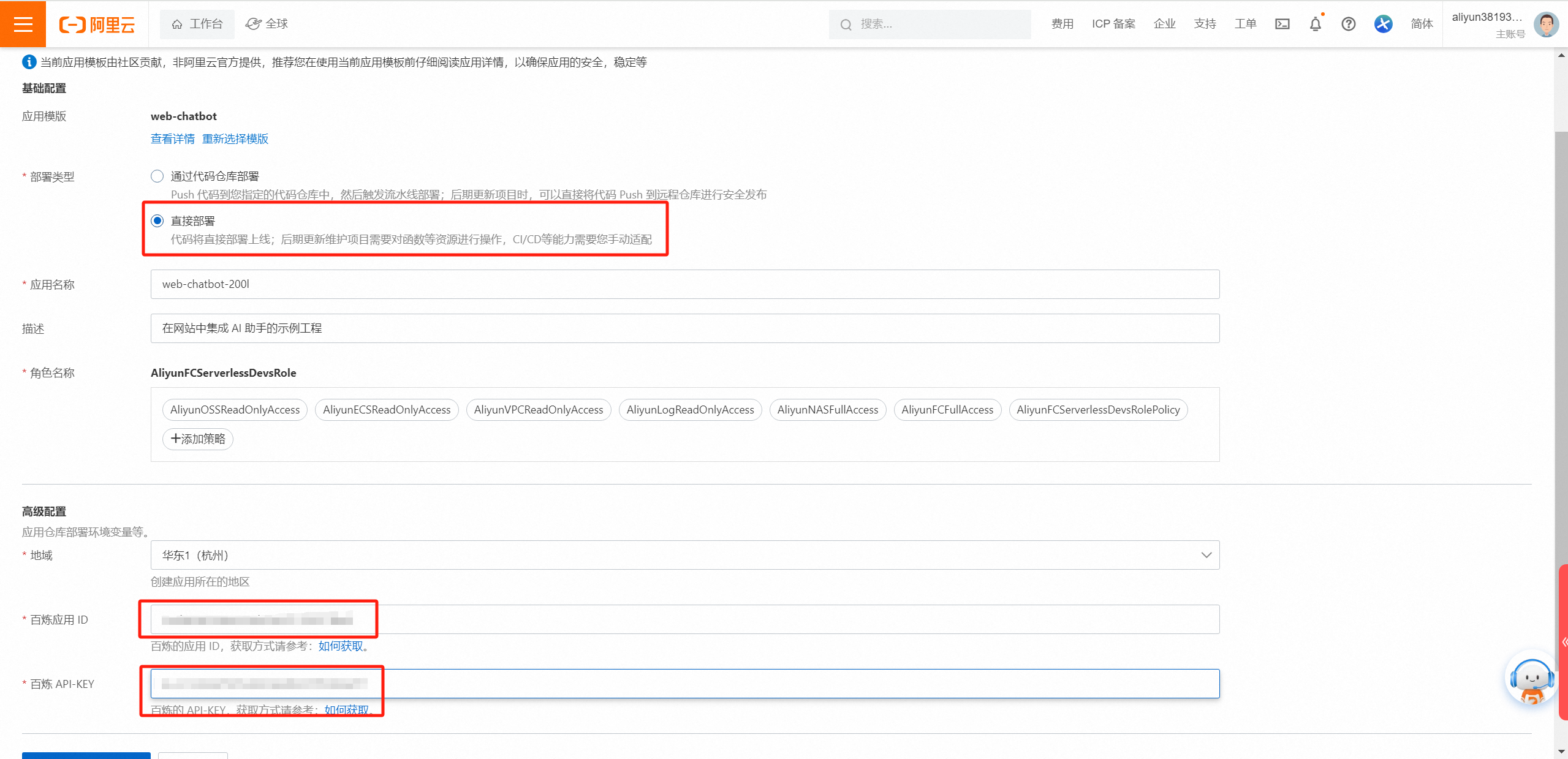1568x759 pixels.
Task: Open the 全球 region selector
Action: (x=267, y=24)
